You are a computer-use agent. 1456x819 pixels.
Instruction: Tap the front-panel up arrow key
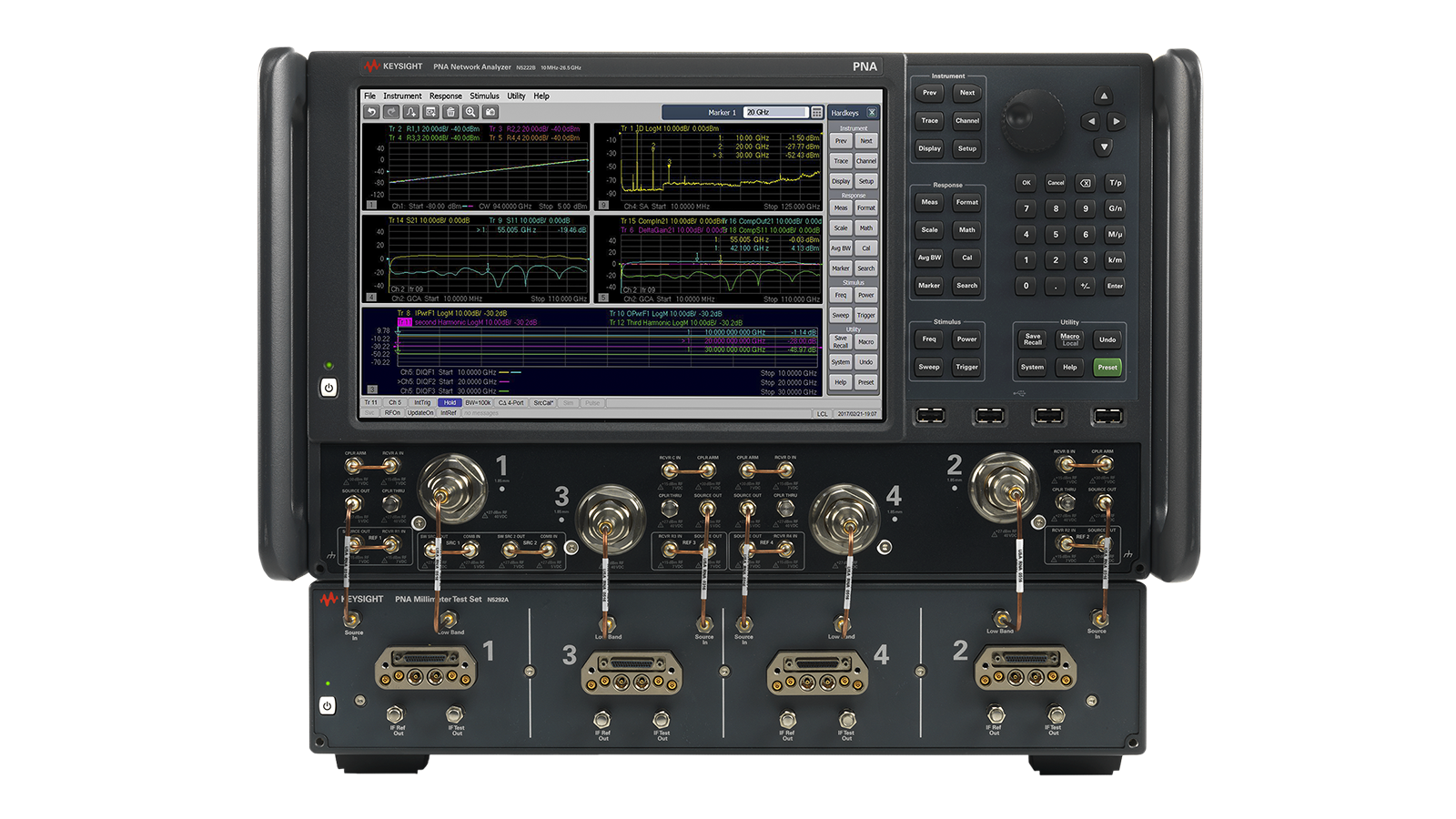point(1103,96)
